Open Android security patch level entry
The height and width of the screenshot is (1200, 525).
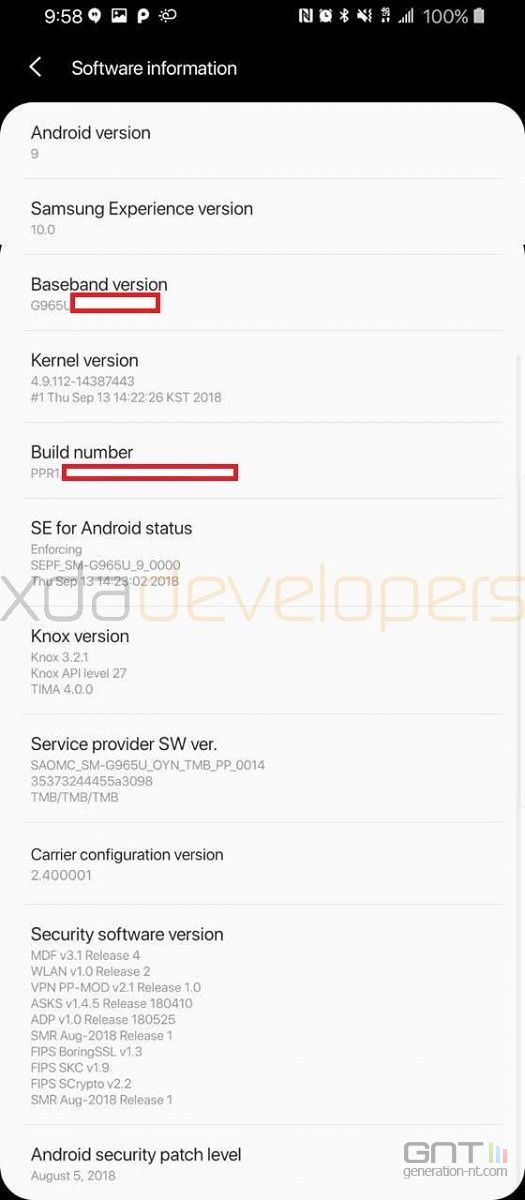tap(262, 1164)
